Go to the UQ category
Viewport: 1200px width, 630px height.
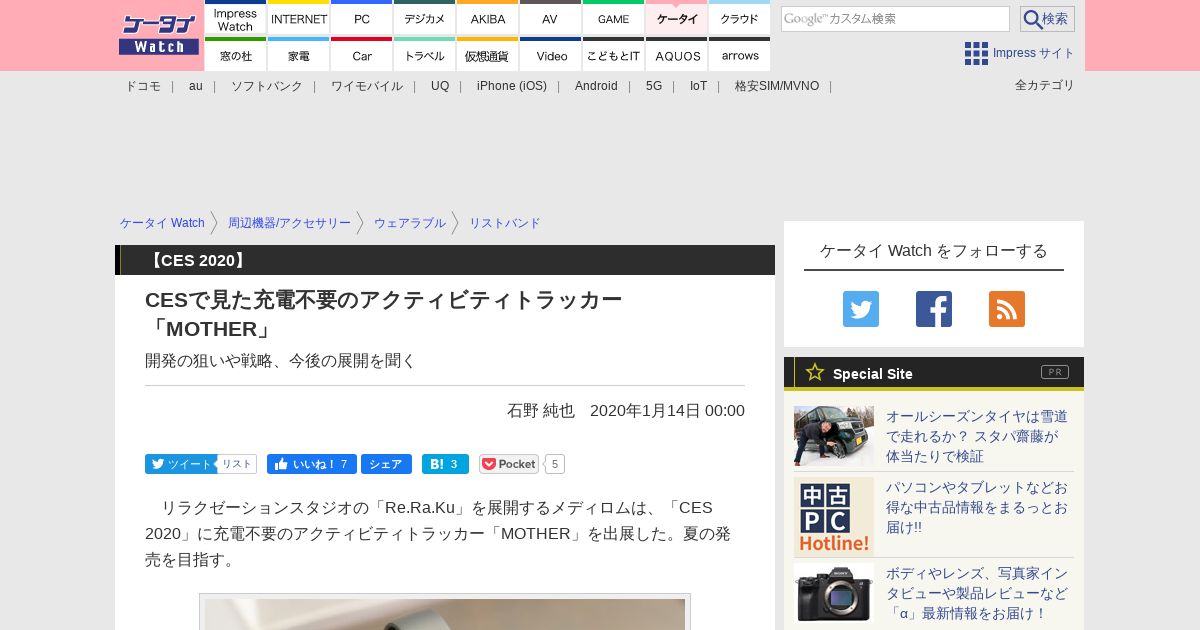[440, 86]
